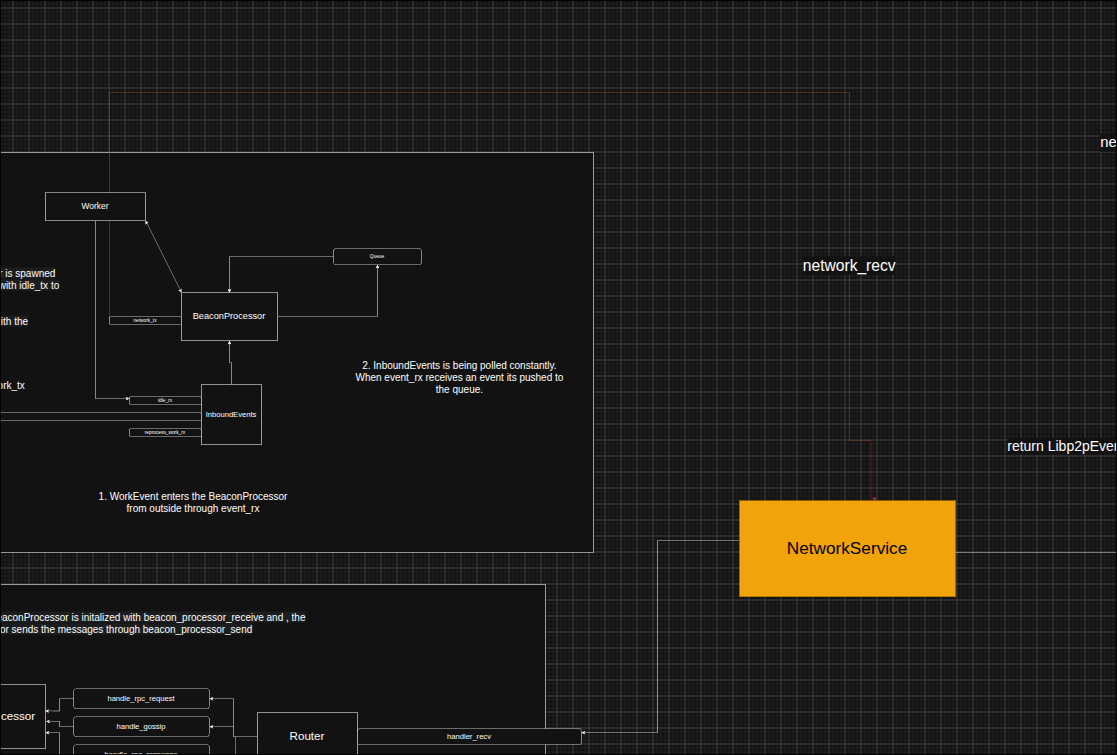The image size is (1117, 755).
Task: Select the Router box
Action: (x=307, y=736)
